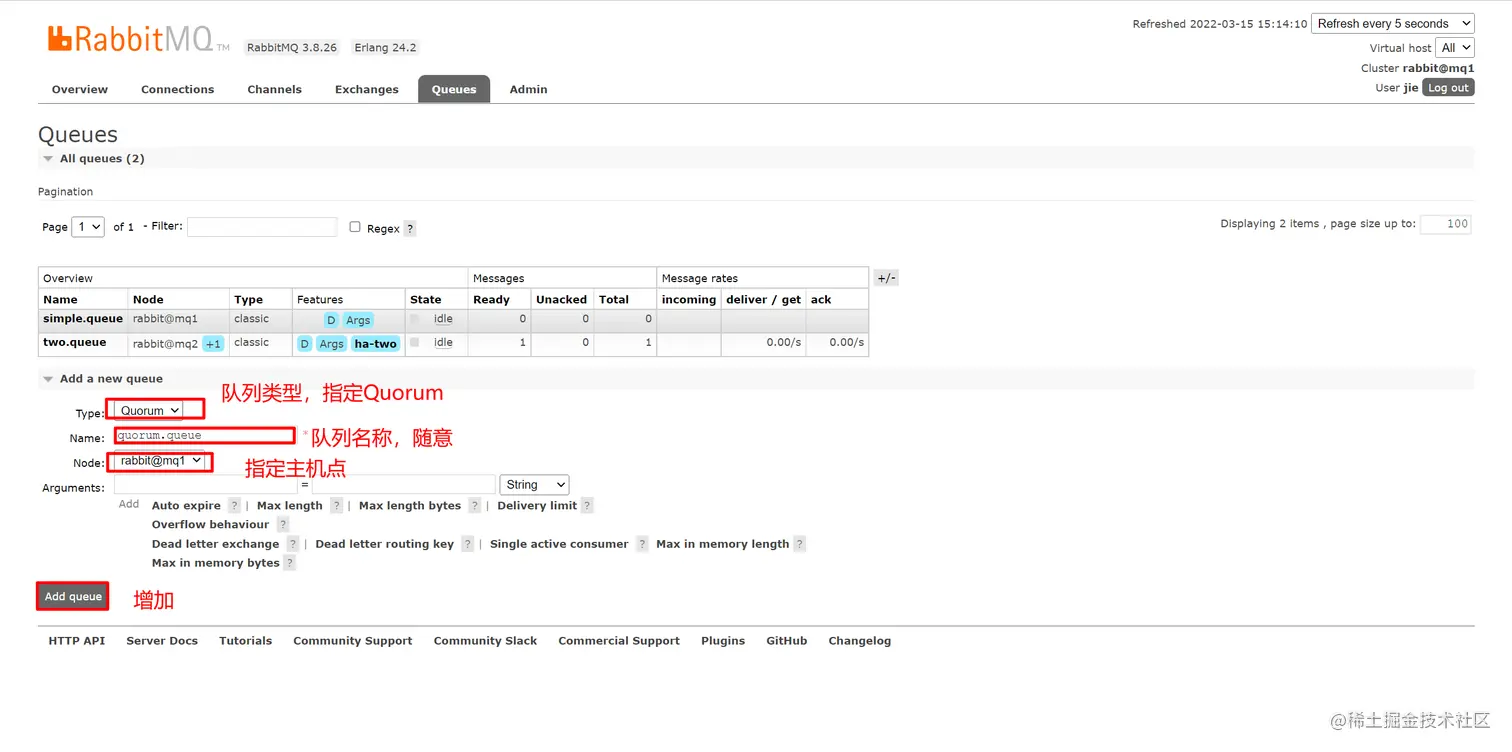This screenshot has width=1512, height=752.
Task: Go to the Admin tab
Action: pos(528,89)
